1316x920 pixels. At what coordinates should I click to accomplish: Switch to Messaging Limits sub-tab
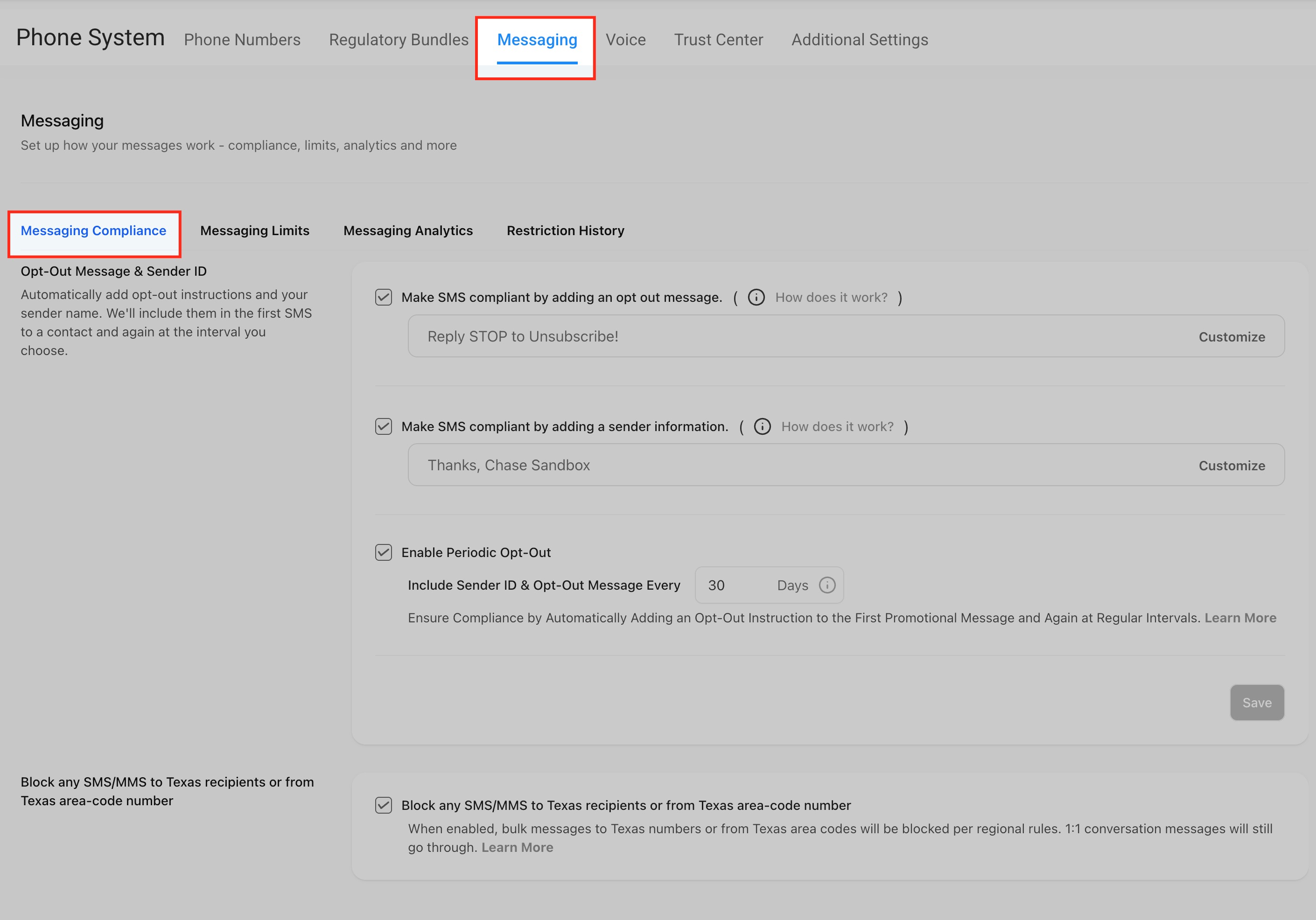click(x=254, y=230)
